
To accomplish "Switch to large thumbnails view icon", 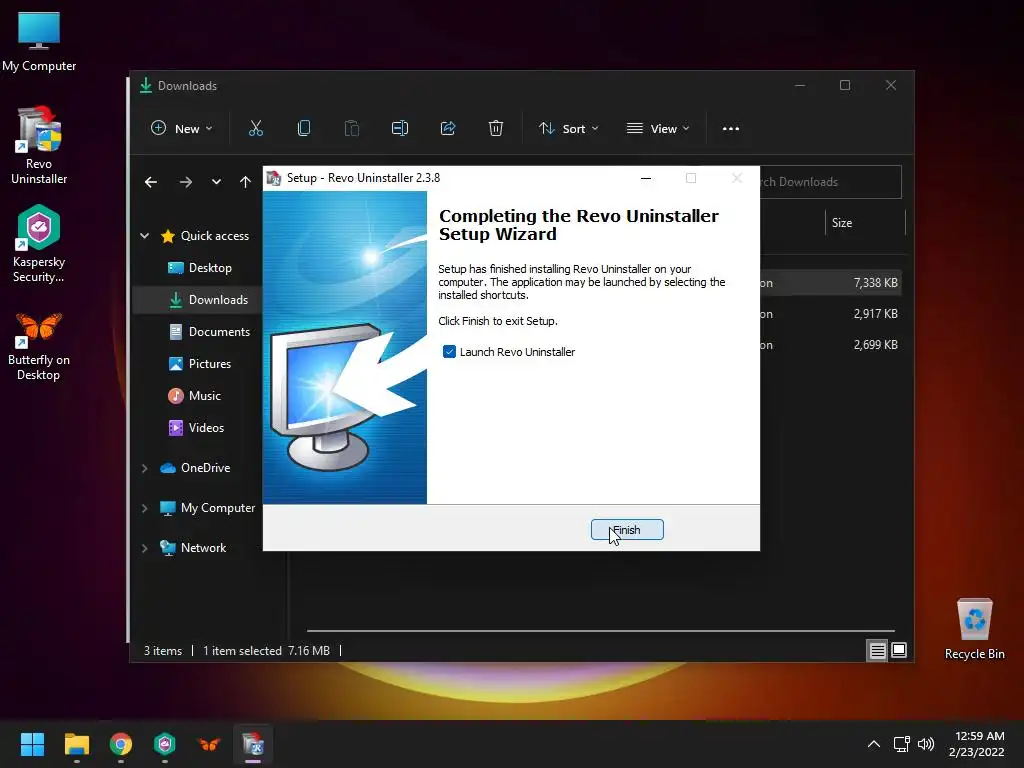I will tap(899, 650).
